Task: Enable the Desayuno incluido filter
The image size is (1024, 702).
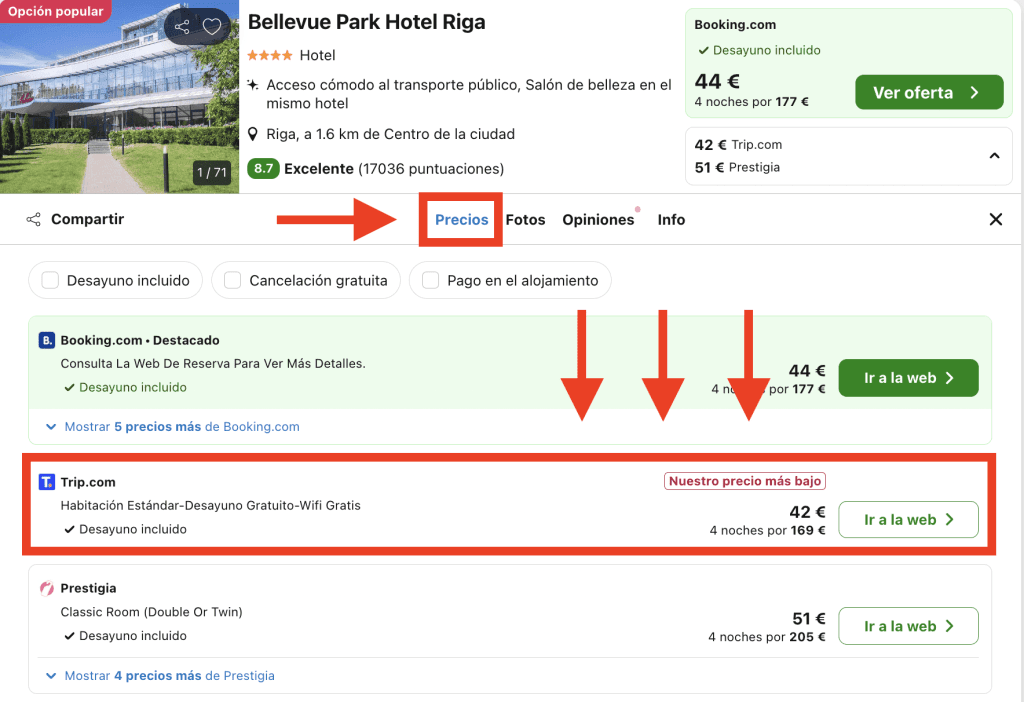Action: [50, 281]
